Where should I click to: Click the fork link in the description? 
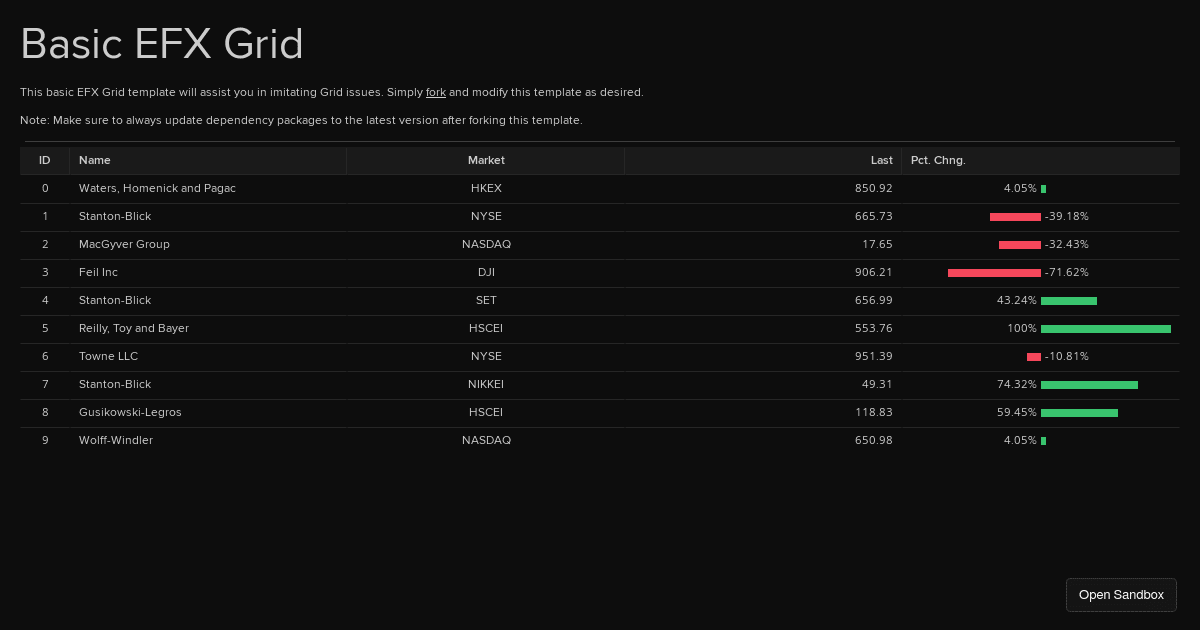[x=436, y=92]
